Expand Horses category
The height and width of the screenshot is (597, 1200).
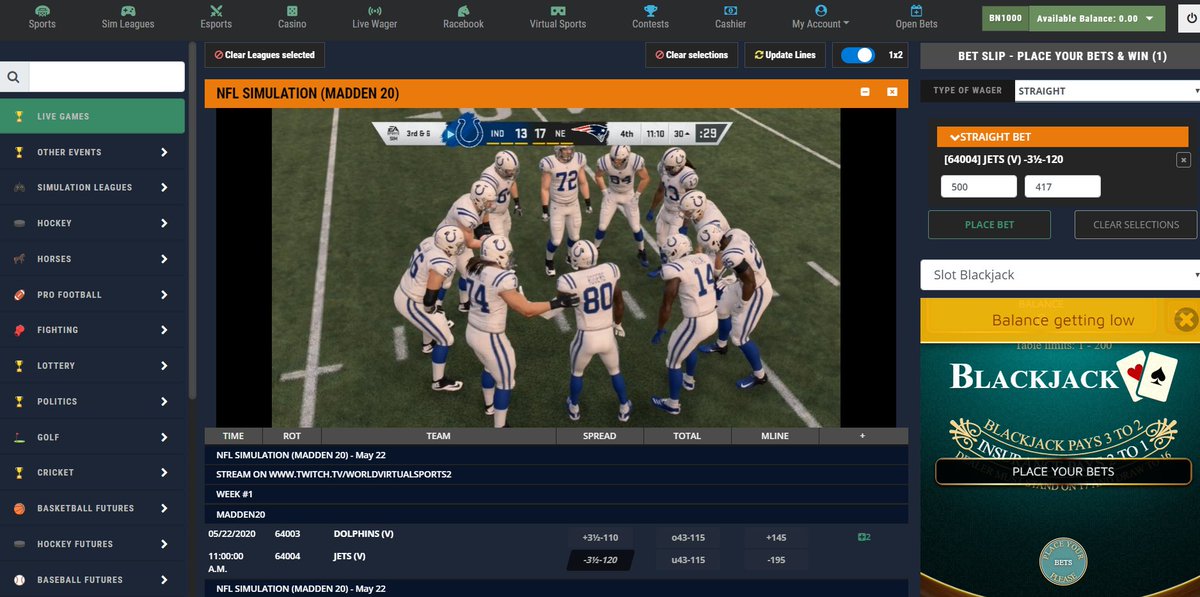pyautogui.click(x=93, y=259)
